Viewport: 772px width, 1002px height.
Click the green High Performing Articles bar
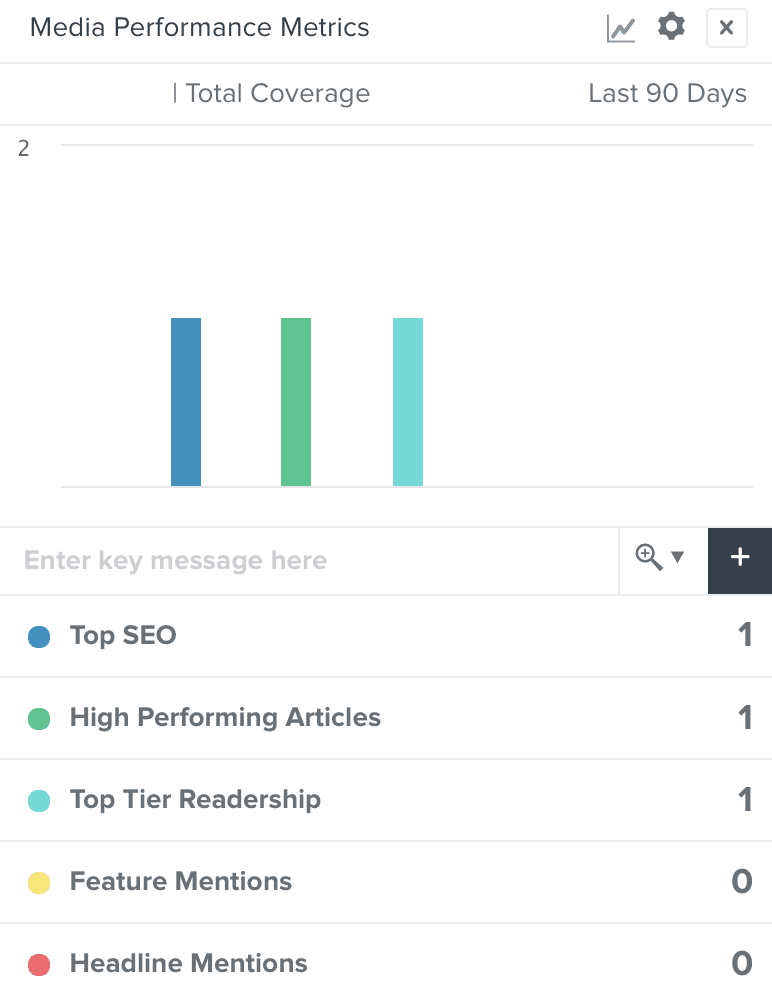tap(296, 402)
